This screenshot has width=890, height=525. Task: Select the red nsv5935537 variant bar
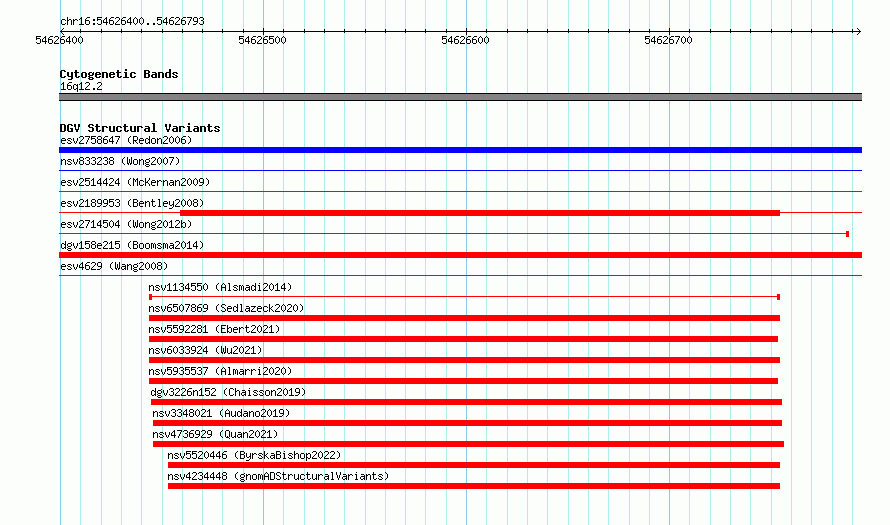(463, 381)
